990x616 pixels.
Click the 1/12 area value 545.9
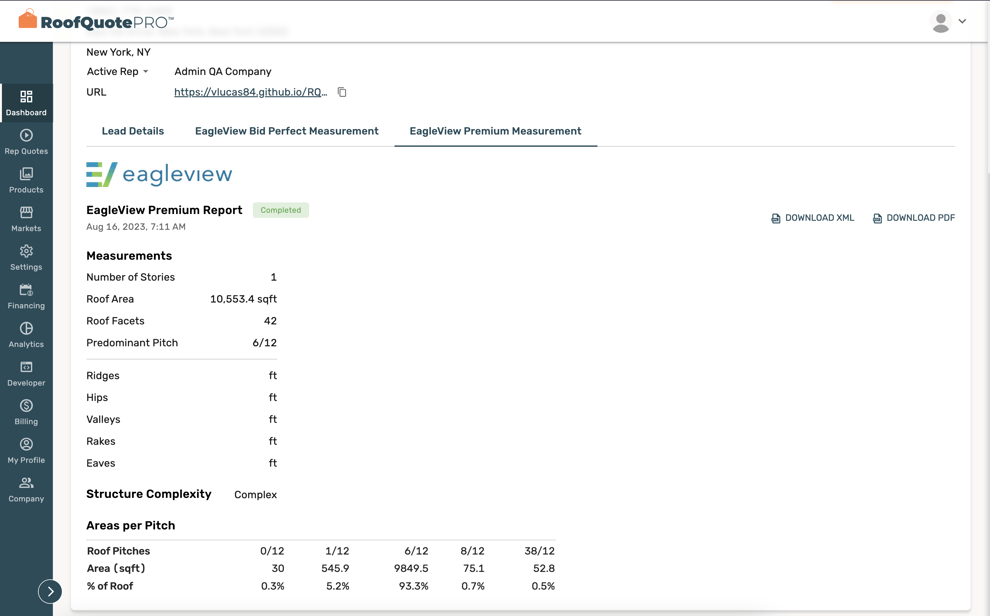point(335,569)
